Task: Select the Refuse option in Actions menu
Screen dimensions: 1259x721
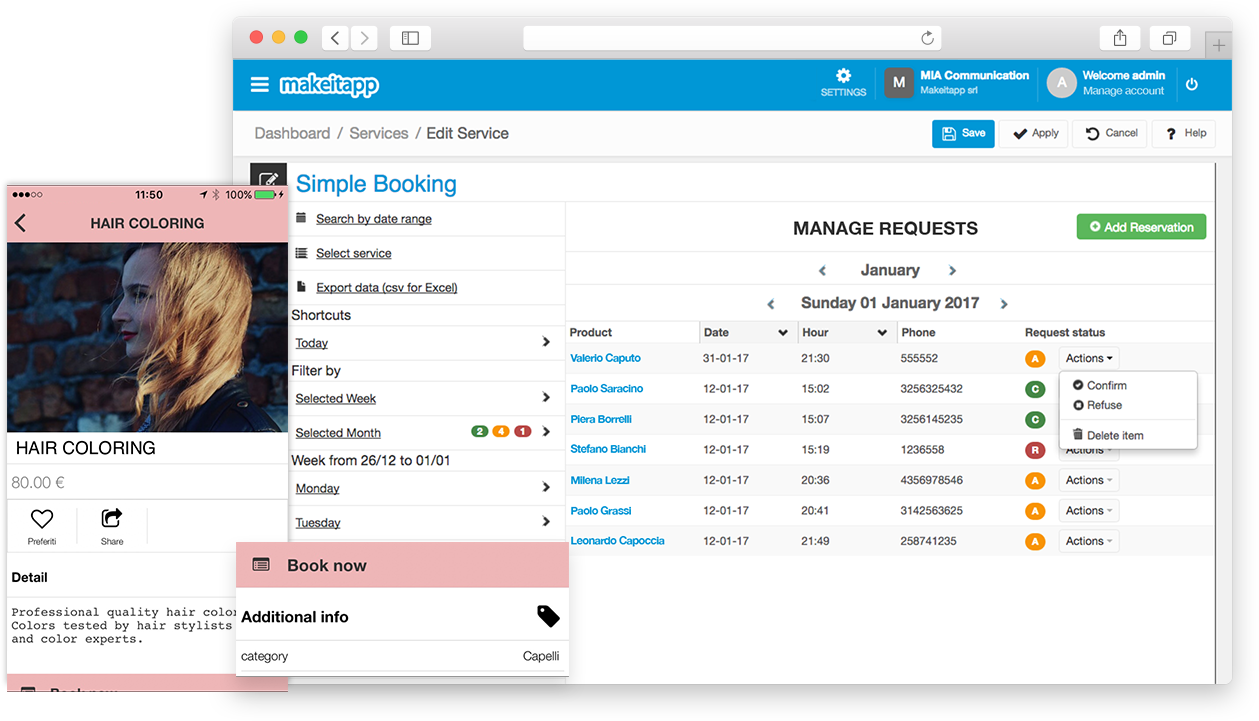Action: coord(1104,405)
